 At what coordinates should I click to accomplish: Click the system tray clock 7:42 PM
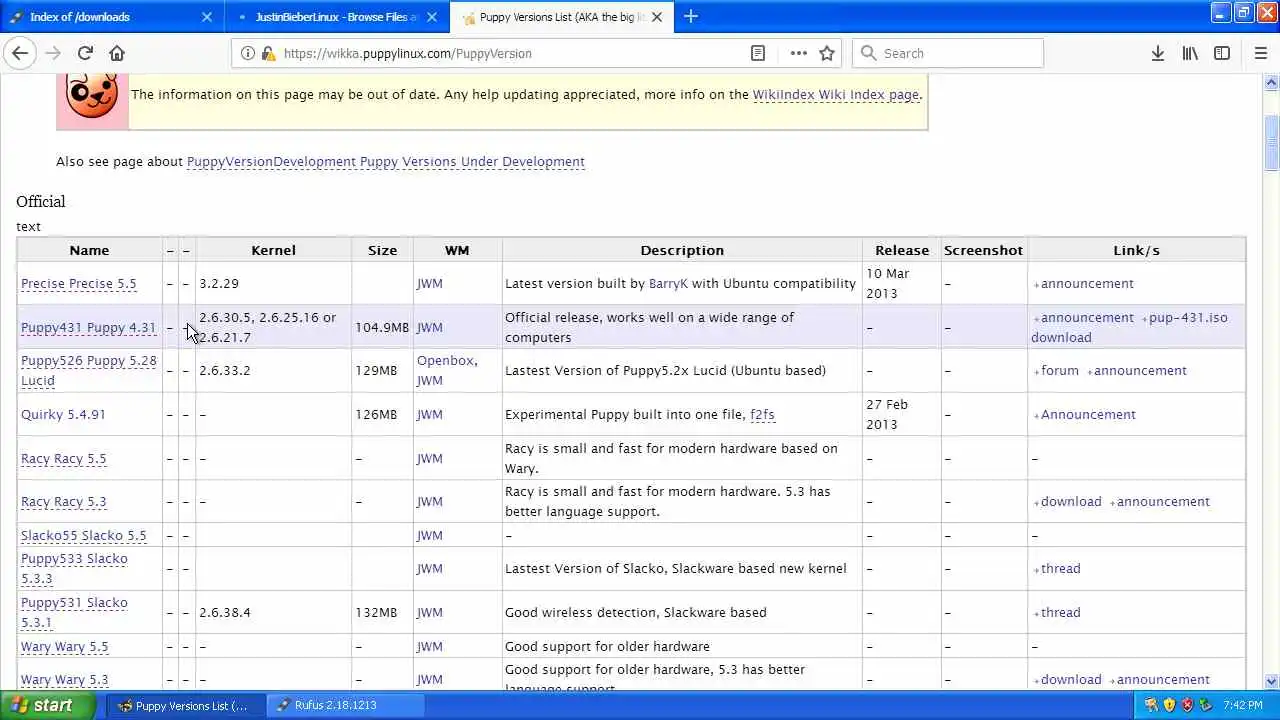pyautogui.click(x=1243, y=705)
